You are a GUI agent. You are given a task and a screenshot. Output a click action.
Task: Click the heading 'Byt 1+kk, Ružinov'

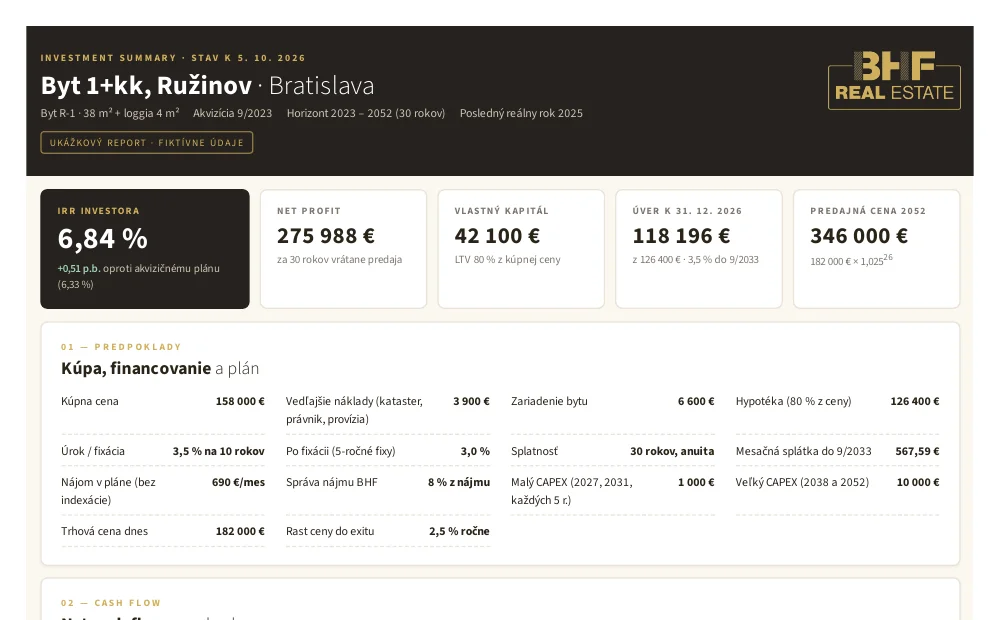[x=146, y=85]
